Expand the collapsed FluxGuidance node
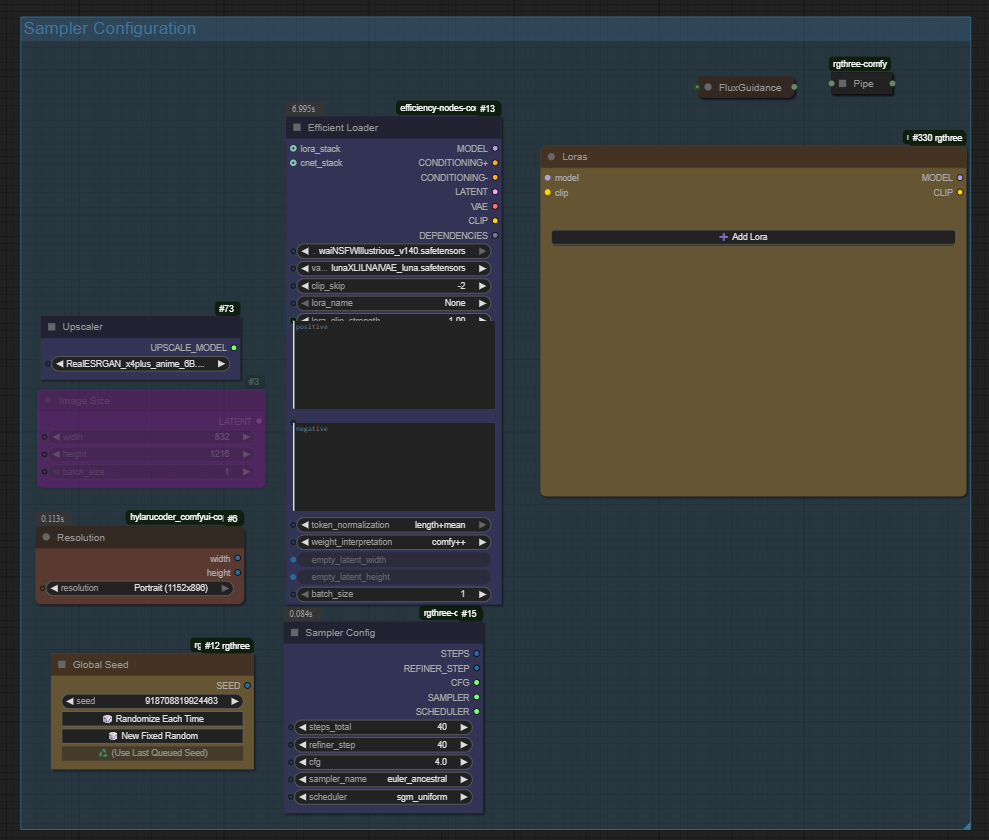Viewport: 989px width, 840px height. click(x=708, y=88)
